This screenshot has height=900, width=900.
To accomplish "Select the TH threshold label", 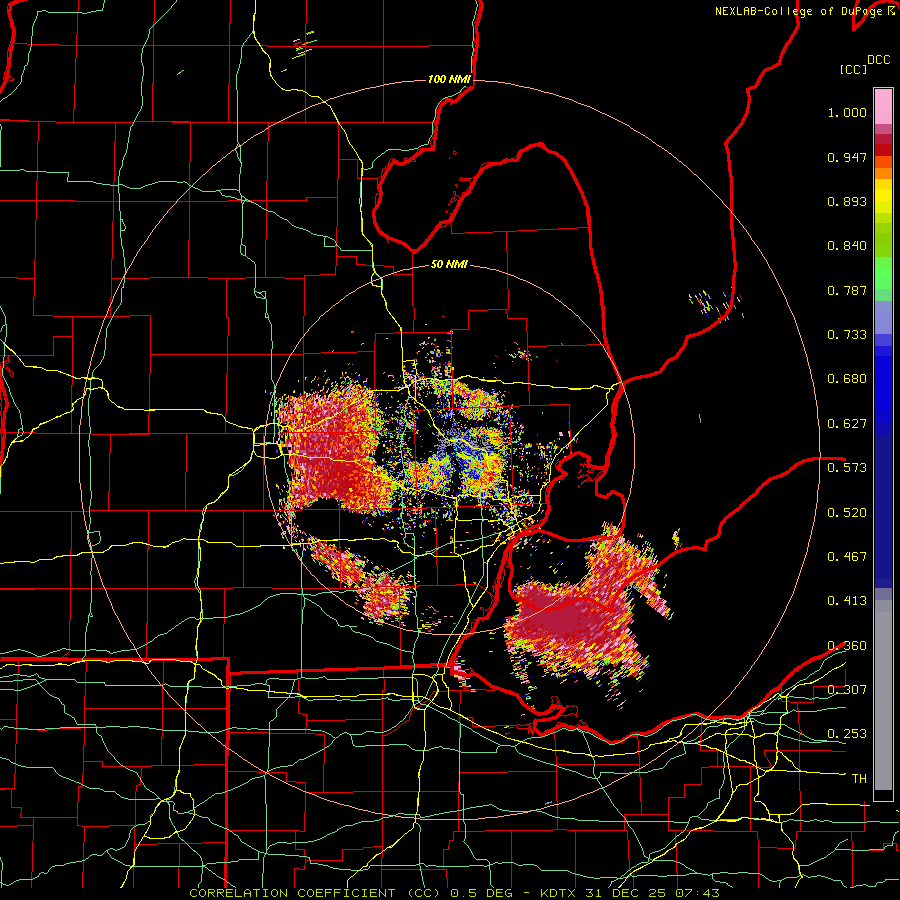I will coord(859,779).
